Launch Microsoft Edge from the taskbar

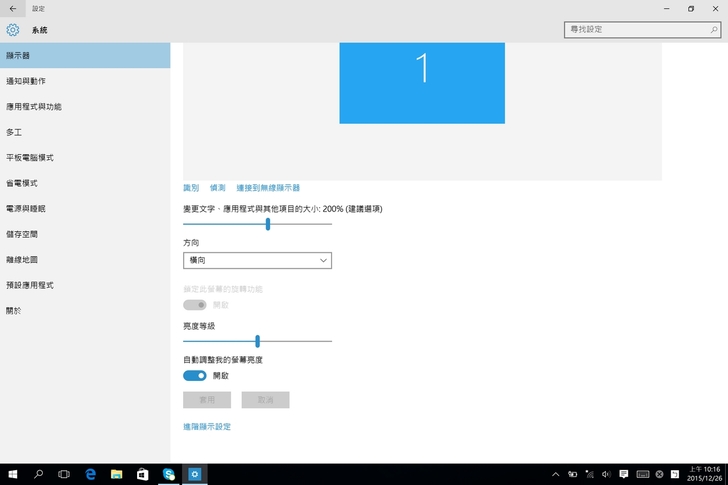coord(90,474)
